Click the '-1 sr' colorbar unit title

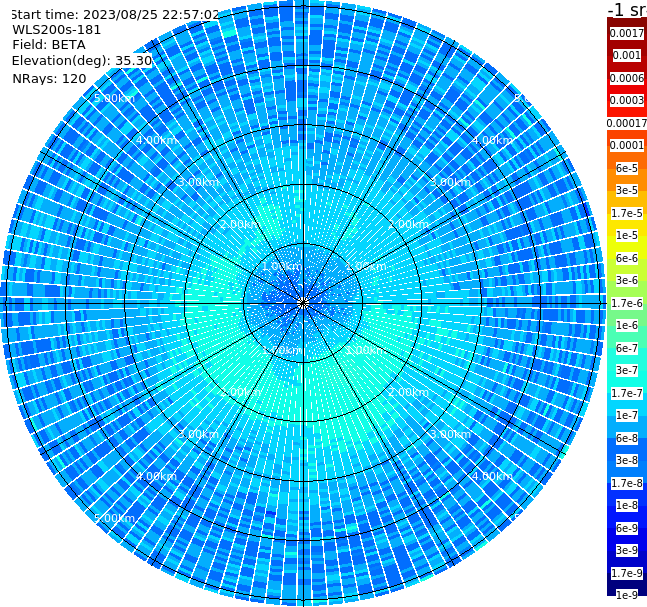627,10
